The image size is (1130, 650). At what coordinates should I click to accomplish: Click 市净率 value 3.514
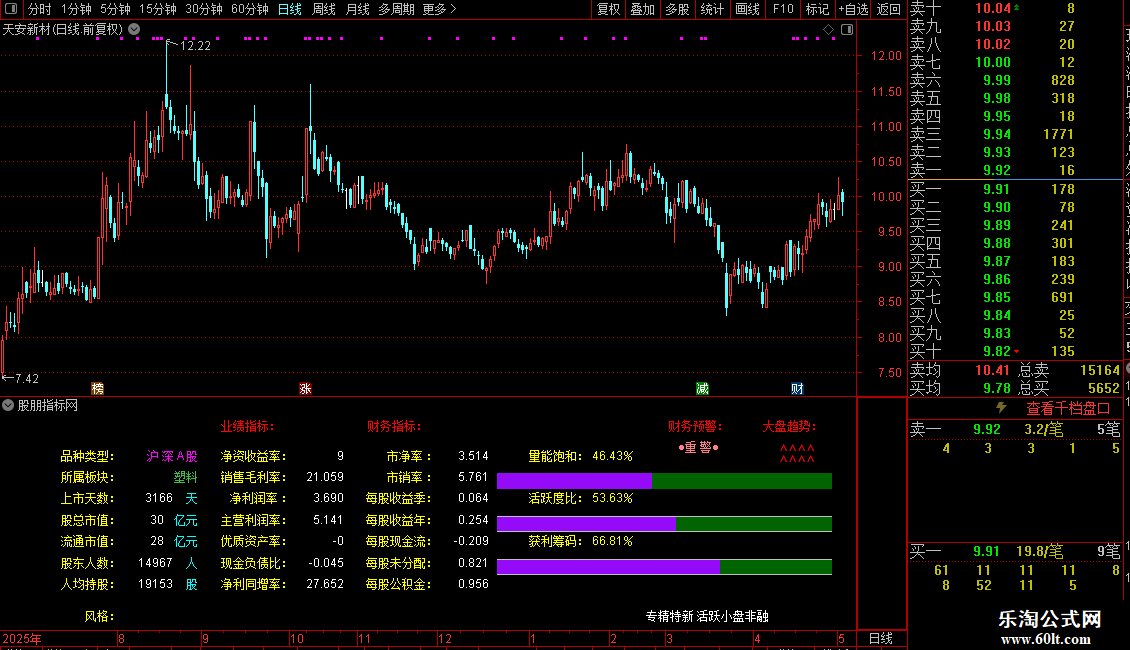click(x=473, y=456)
